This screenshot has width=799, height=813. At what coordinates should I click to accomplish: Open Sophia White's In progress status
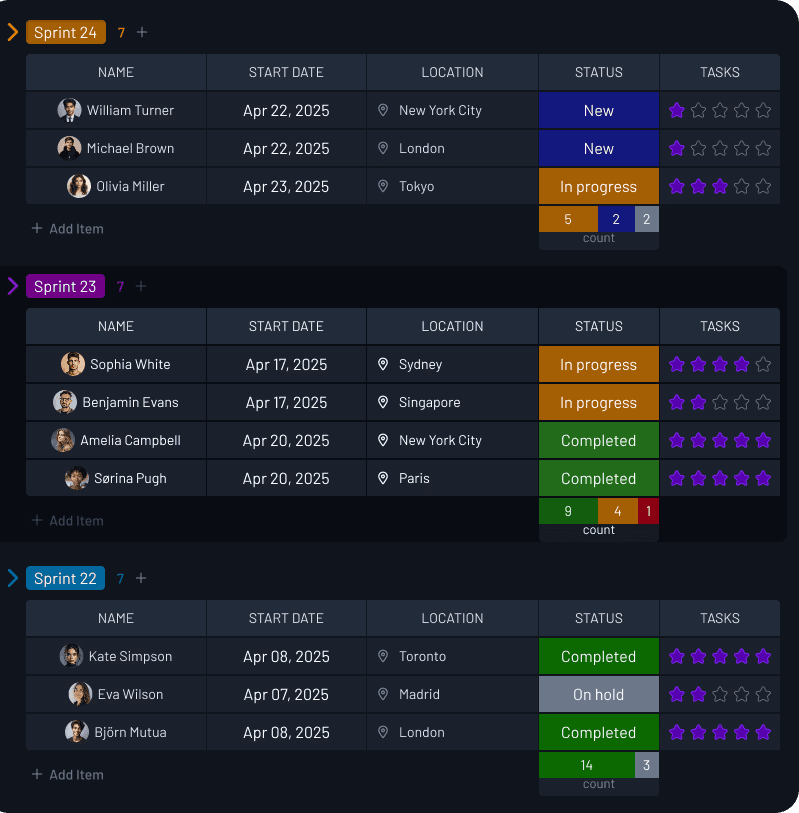[599, 364]
